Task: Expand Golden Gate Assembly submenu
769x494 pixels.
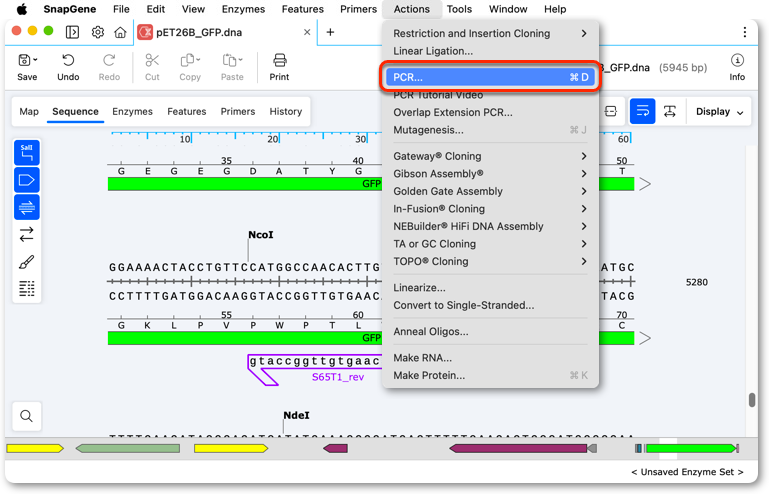Action: click(x=490, y=191)
